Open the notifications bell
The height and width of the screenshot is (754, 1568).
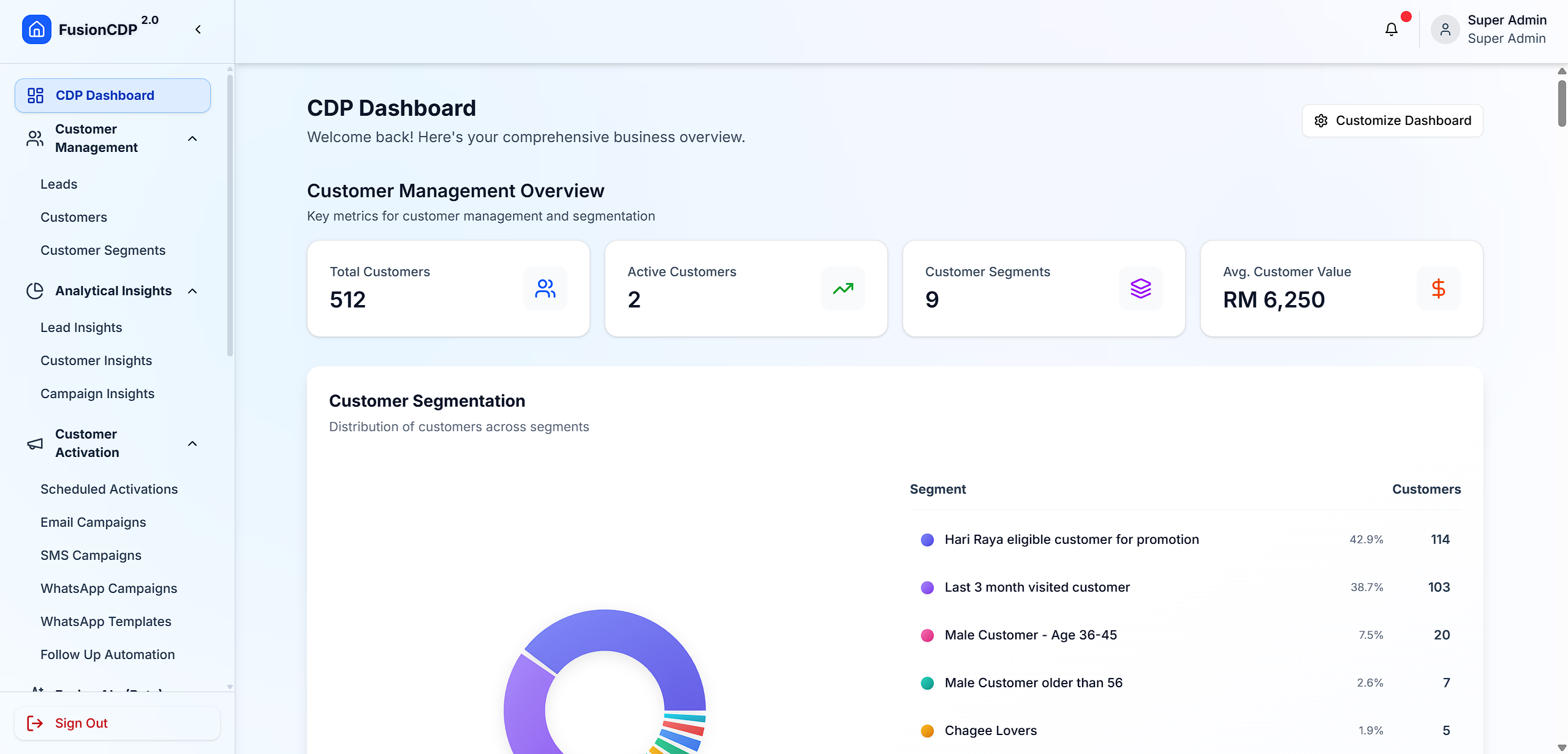click(x=1391, y=29)
